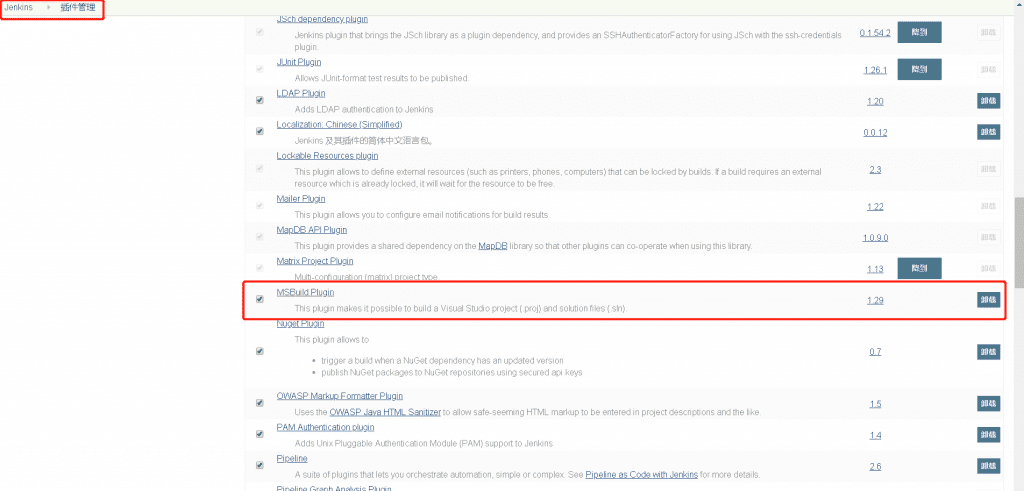Click PAM Authentication version 1.4 link

(875, 436)
